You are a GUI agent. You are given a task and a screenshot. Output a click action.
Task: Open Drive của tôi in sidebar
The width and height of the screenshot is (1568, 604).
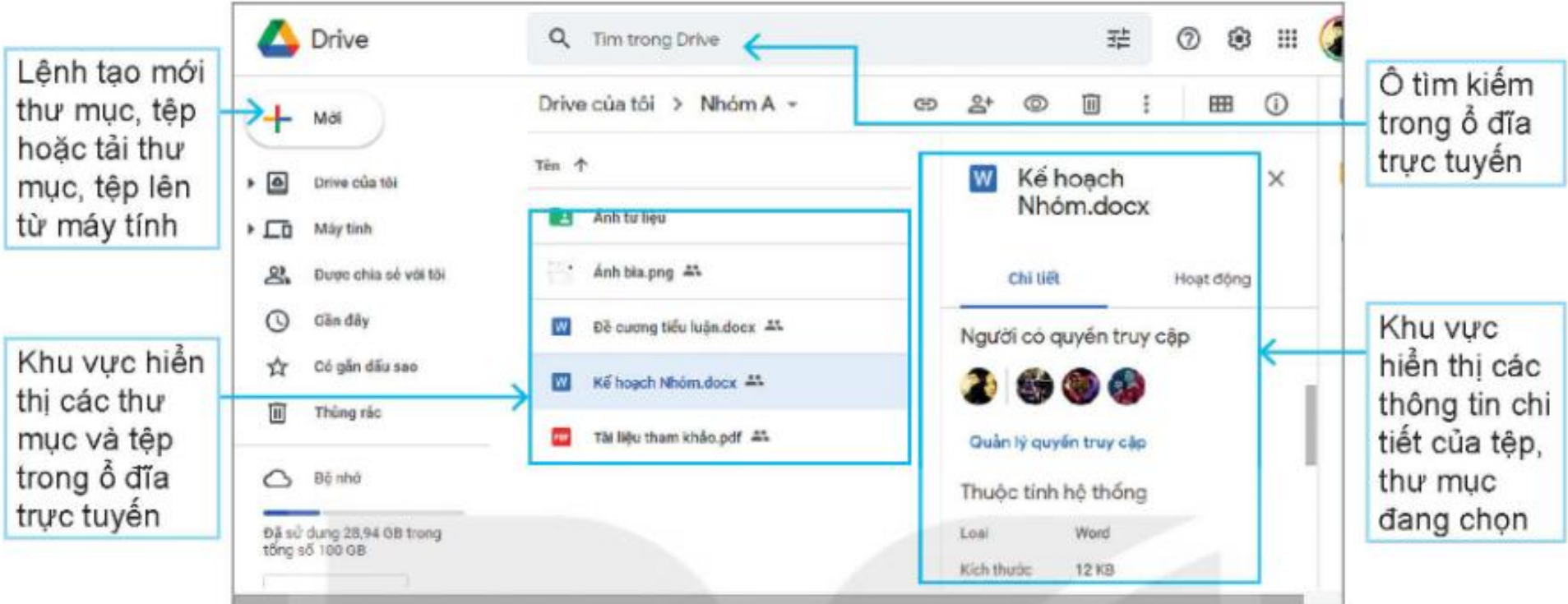tap(354, 182)
